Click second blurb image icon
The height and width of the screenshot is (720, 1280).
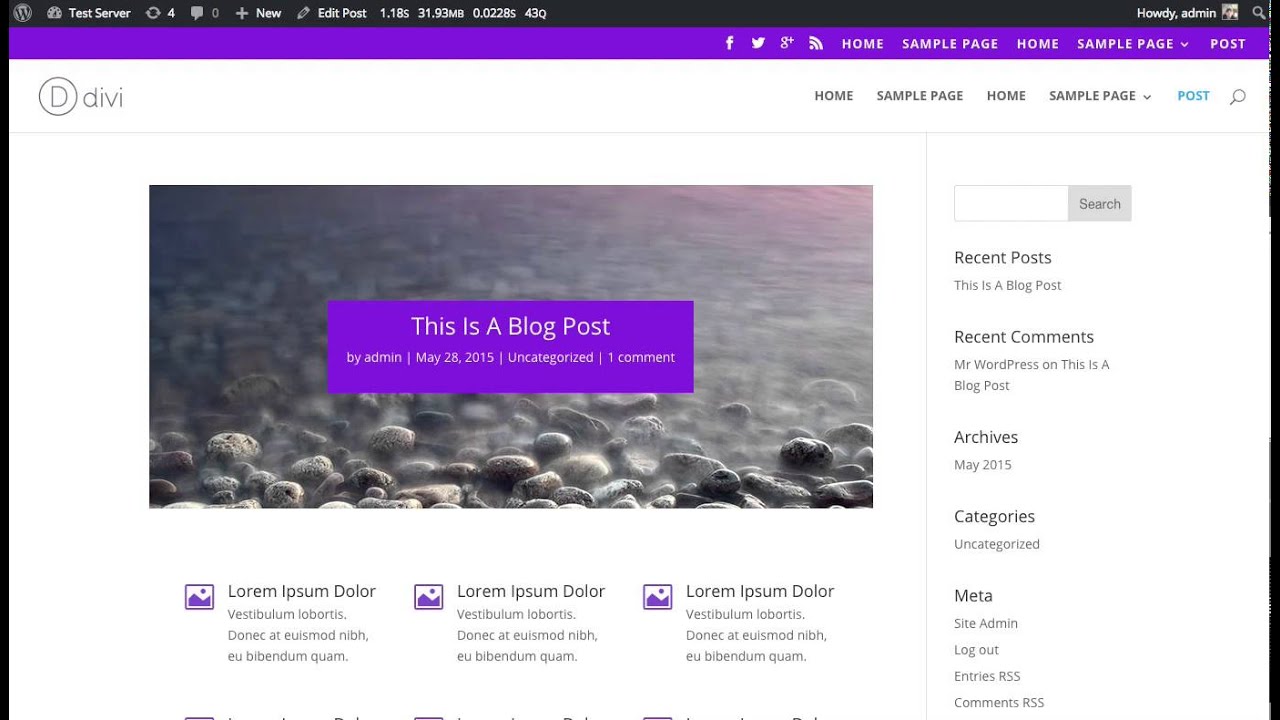click(429, 597)
